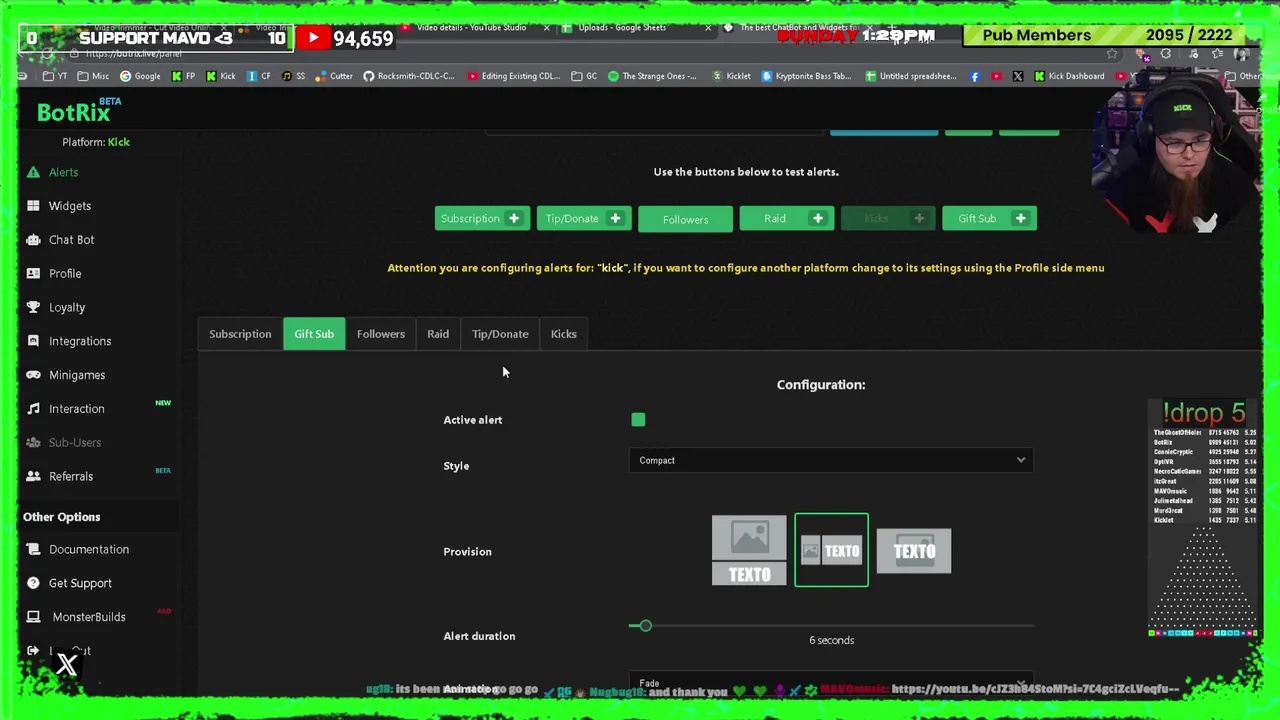Open the Untitled spreadsheet bookmark
The height and width of the screenshot is (720, 1280).
910,76
